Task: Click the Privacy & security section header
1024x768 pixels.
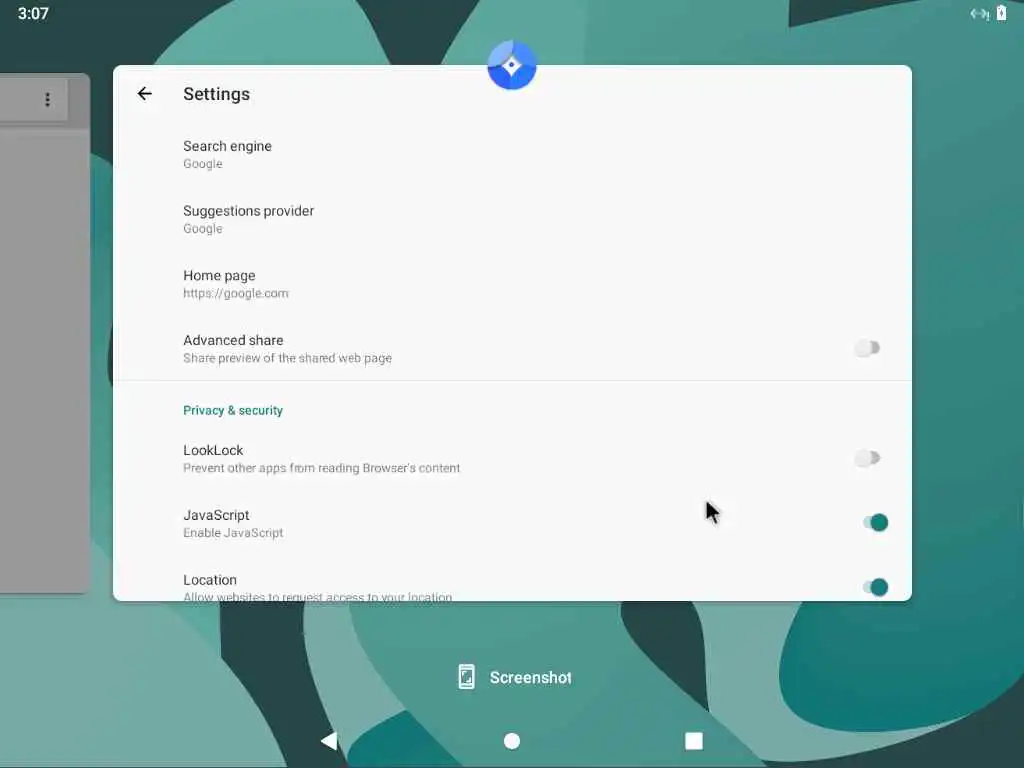Action: 232,410
